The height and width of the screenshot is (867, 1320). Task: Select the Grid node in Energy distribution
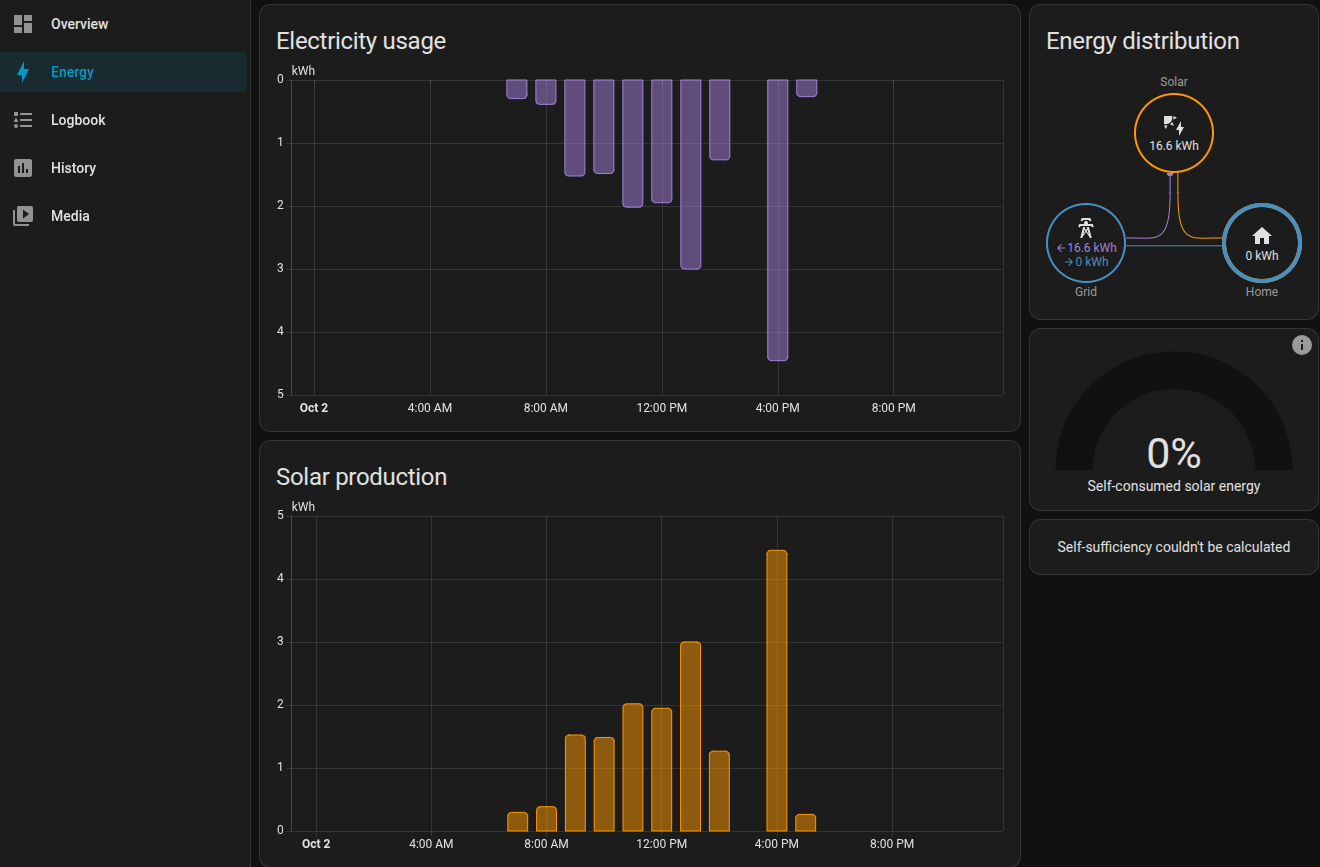(x=1085, y=244)
